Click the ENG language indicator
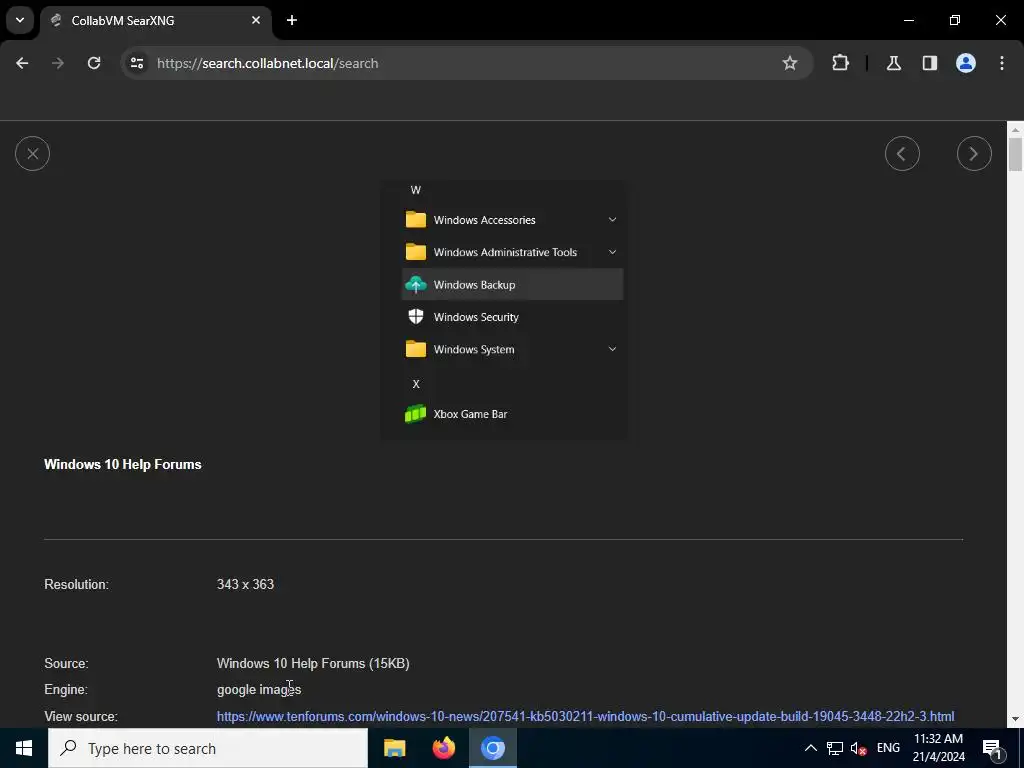 [x=888, y=748]
